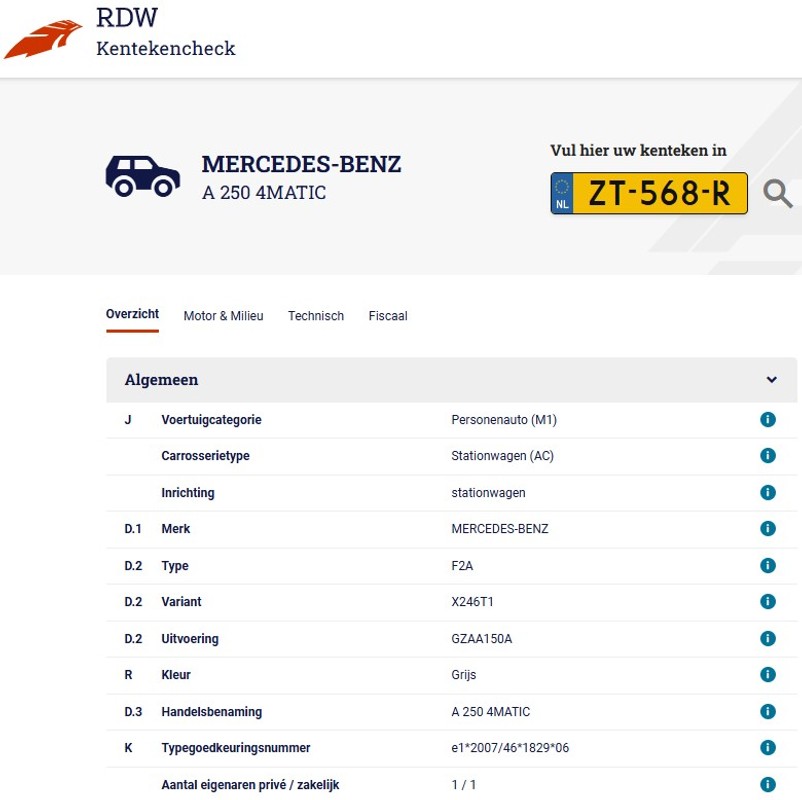Click the license plate input field

click(649, 193)
